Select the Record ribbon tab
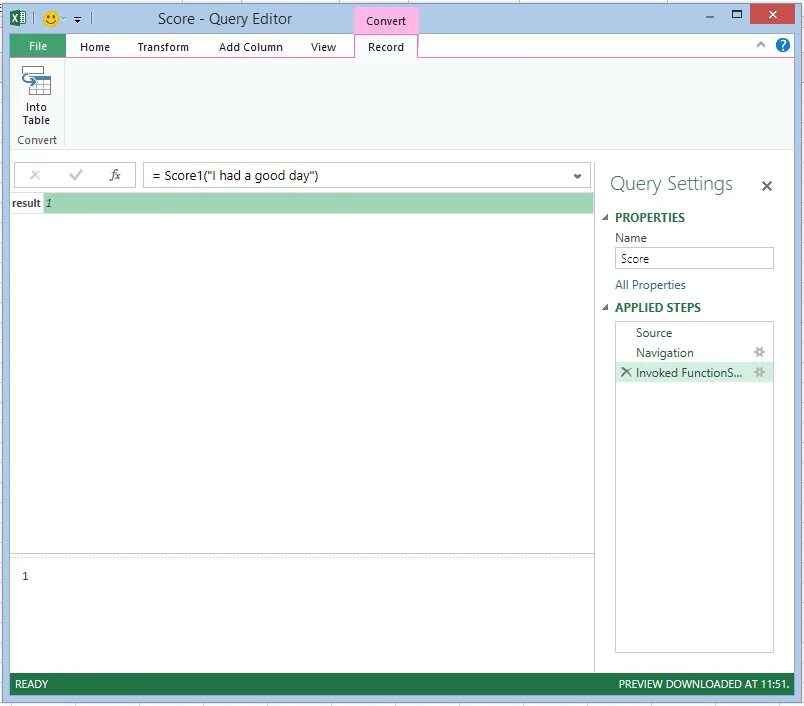This screenshot has height=706, width=804. [386, 47]
